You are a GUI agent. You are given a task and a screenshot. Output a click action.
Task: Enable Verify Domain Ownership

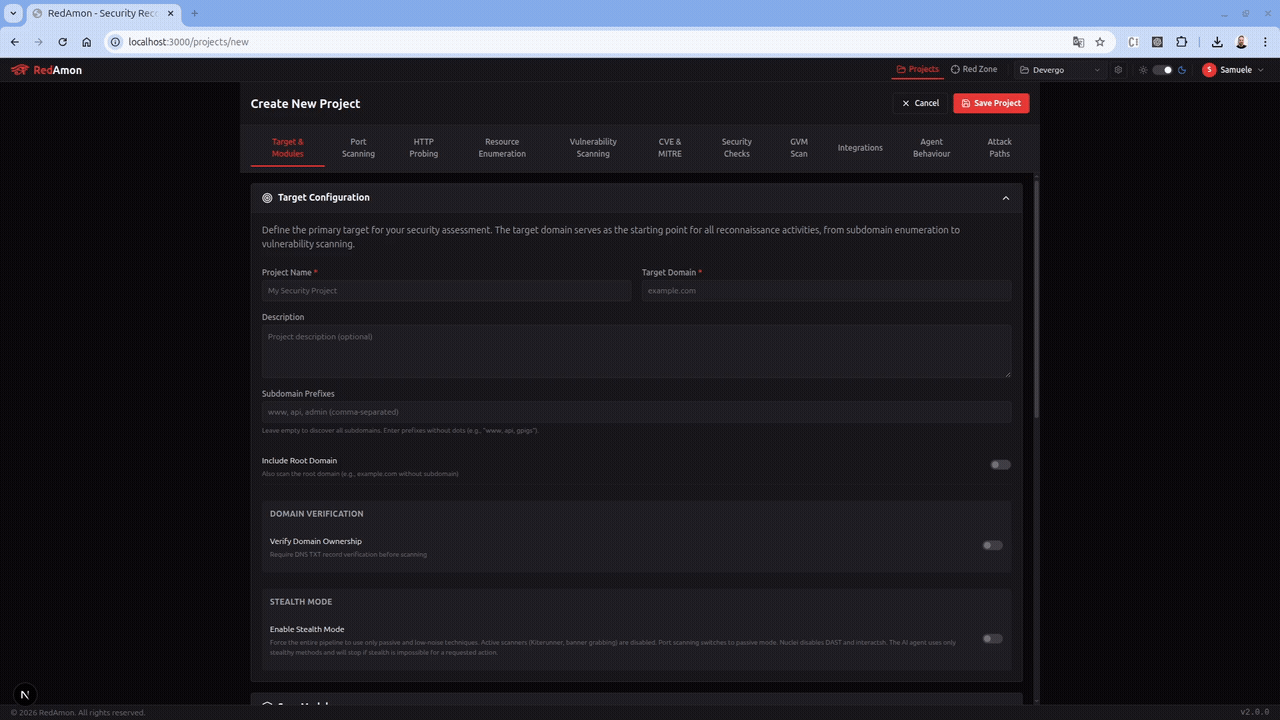click(x=991, y=545)
